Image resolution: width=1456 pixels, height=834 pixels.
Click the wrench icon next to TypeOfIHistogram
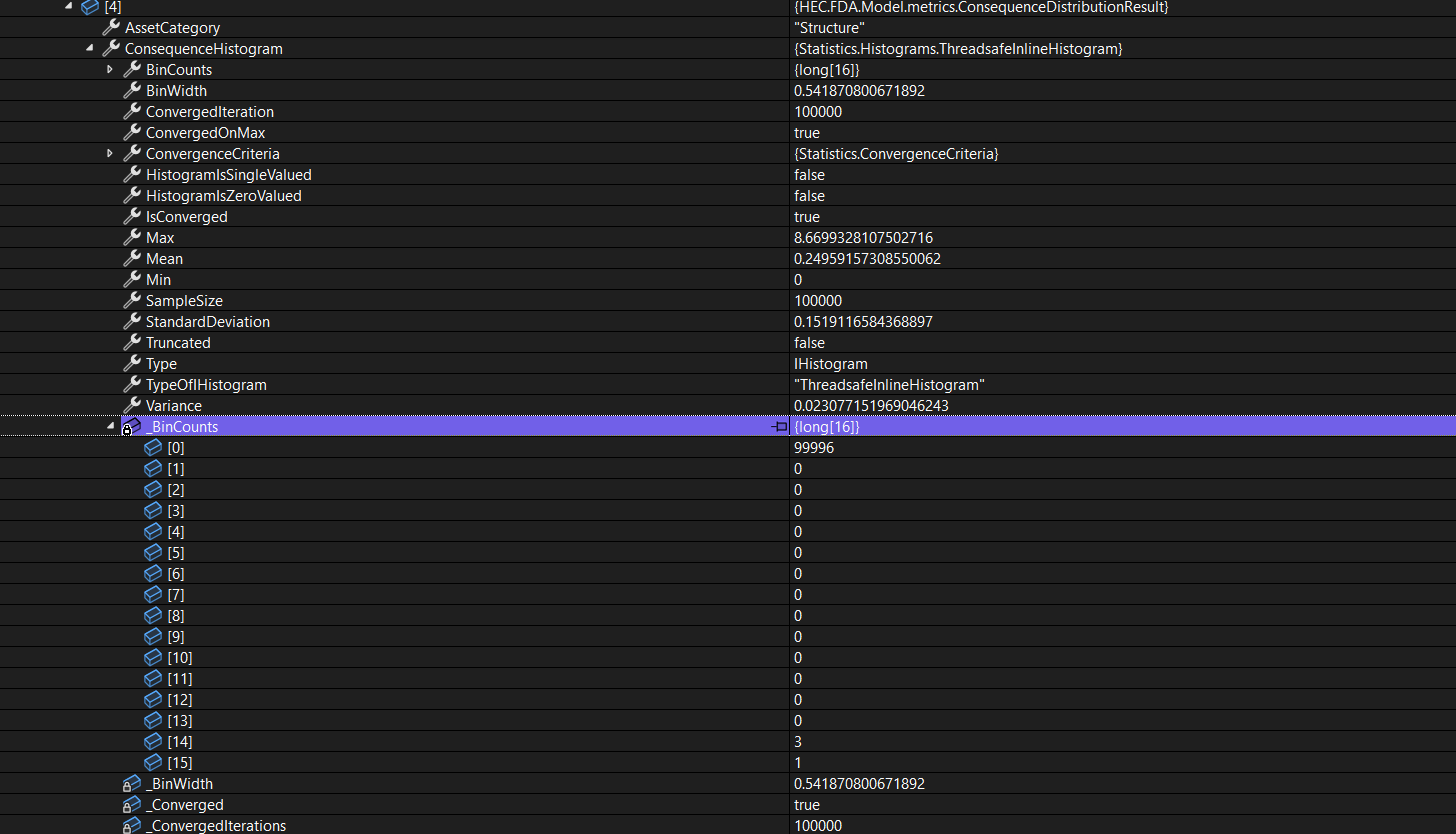click(131, 384)
